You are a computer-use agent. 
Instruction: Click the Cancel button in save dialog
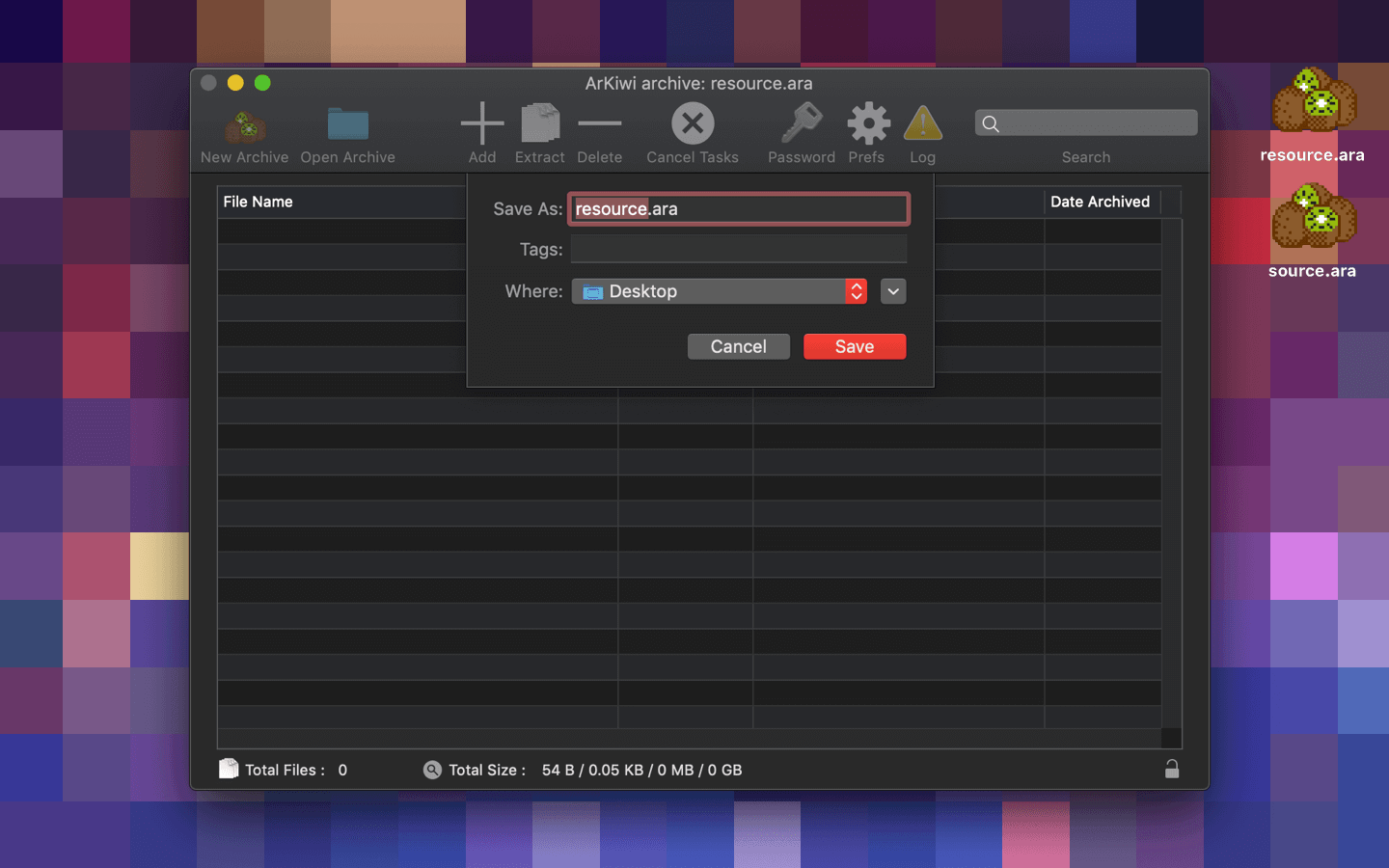coord(738,346)
